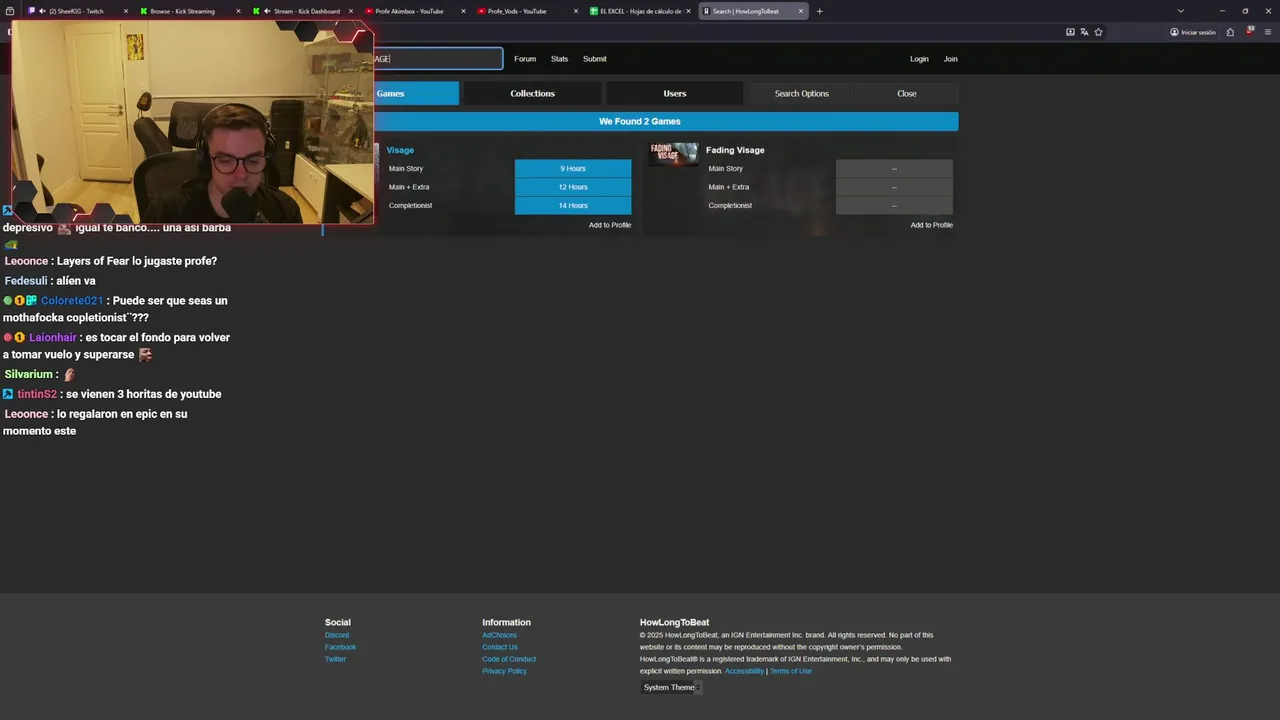Close the HowLongToBeat Search tab

point(801,11)
